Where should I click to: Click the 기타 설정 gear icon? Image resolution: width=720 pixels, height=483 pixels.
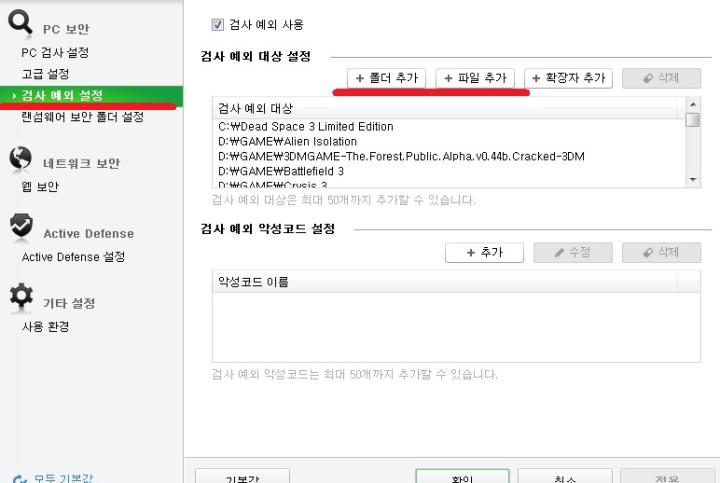point(21,296)
